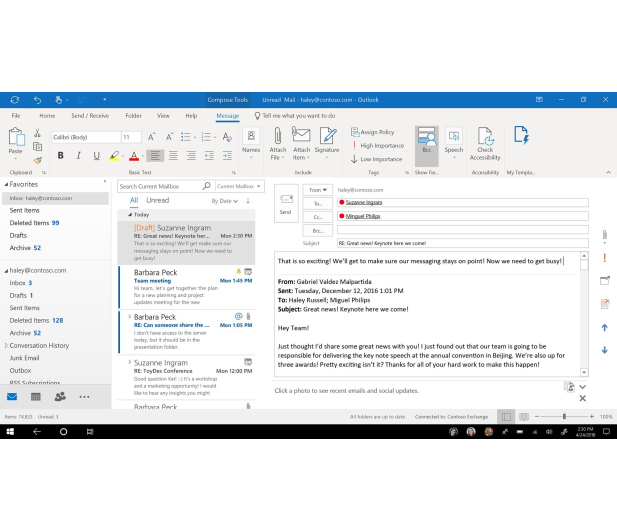Switch to the Home tab
This screenshot has width=617, height=530.
(x=47, y=116)
